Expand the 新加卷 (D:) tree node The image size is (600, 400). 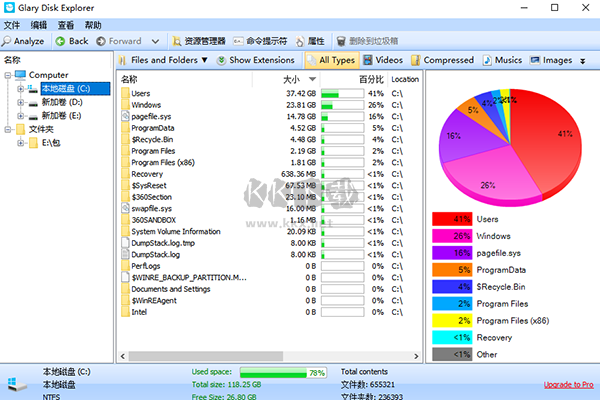coord(21,102)
